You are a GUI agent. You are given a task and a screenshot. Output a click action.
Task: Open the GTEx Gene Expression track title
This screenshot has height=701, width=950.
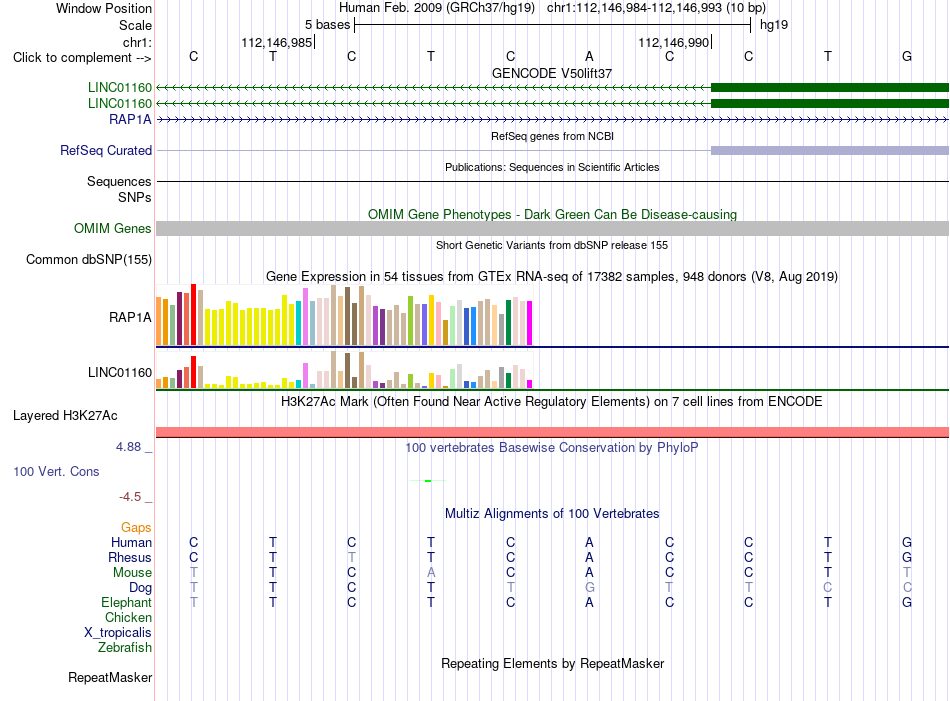click(x=552, y=277)
